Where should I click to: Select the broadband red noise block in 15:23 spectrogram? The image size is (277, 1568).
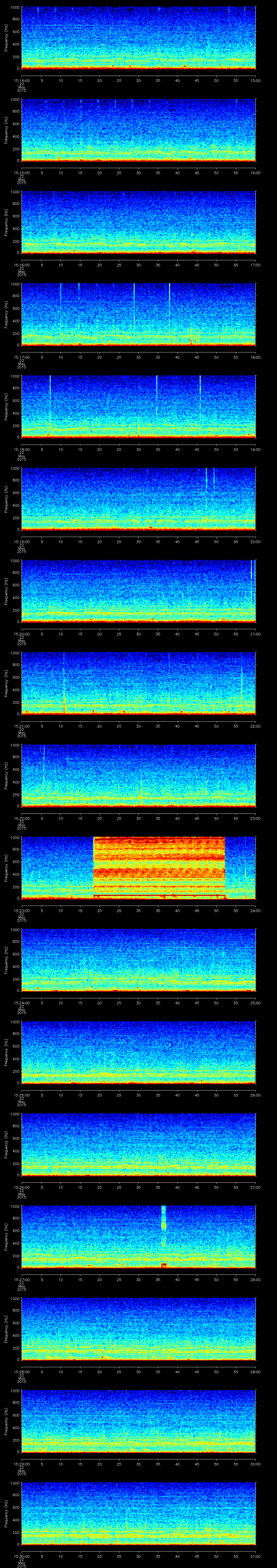click(159, 868)
